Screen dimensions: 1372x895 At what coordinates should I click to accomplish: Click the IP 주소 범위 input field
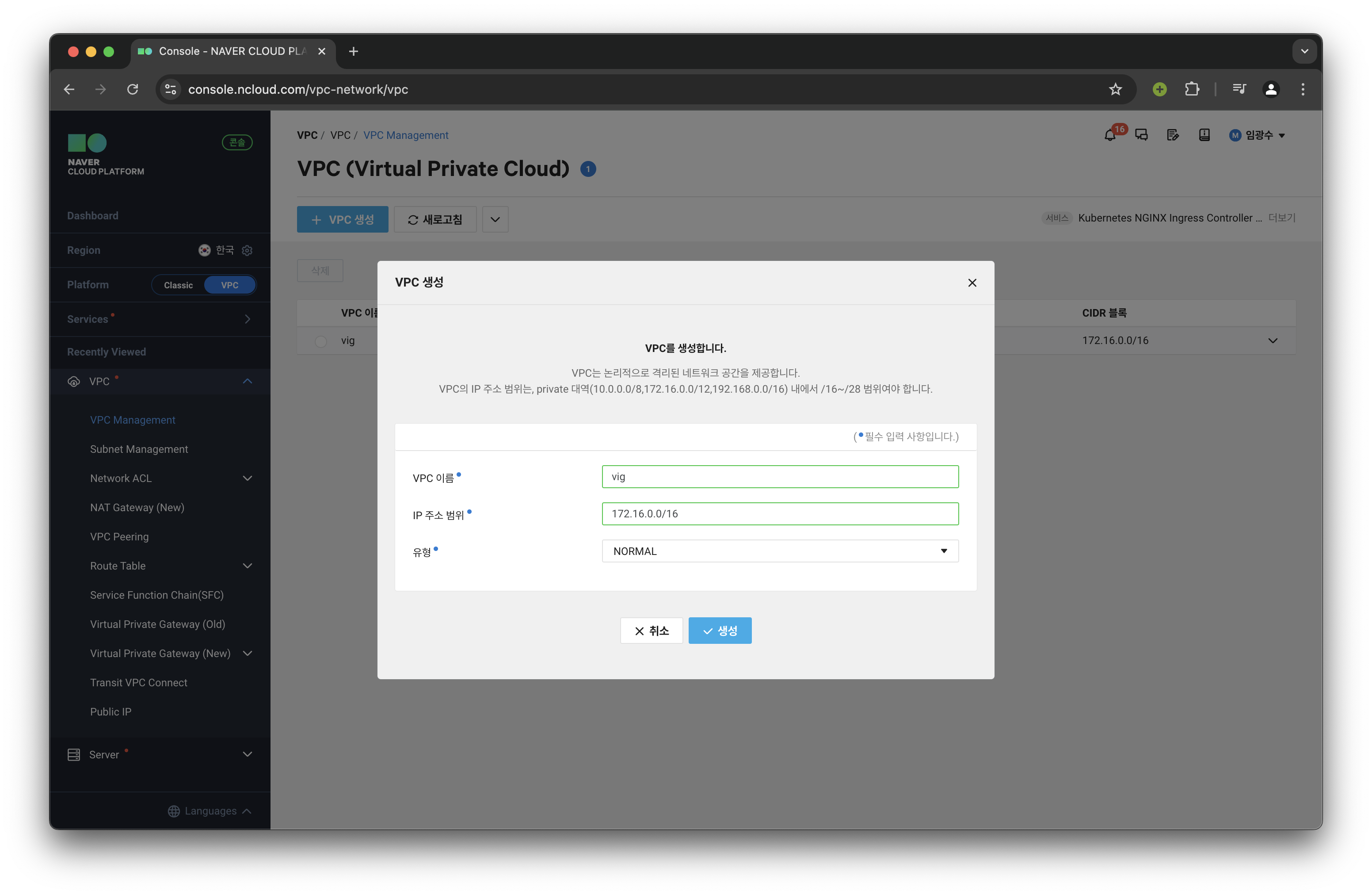(x=779, y=514)
